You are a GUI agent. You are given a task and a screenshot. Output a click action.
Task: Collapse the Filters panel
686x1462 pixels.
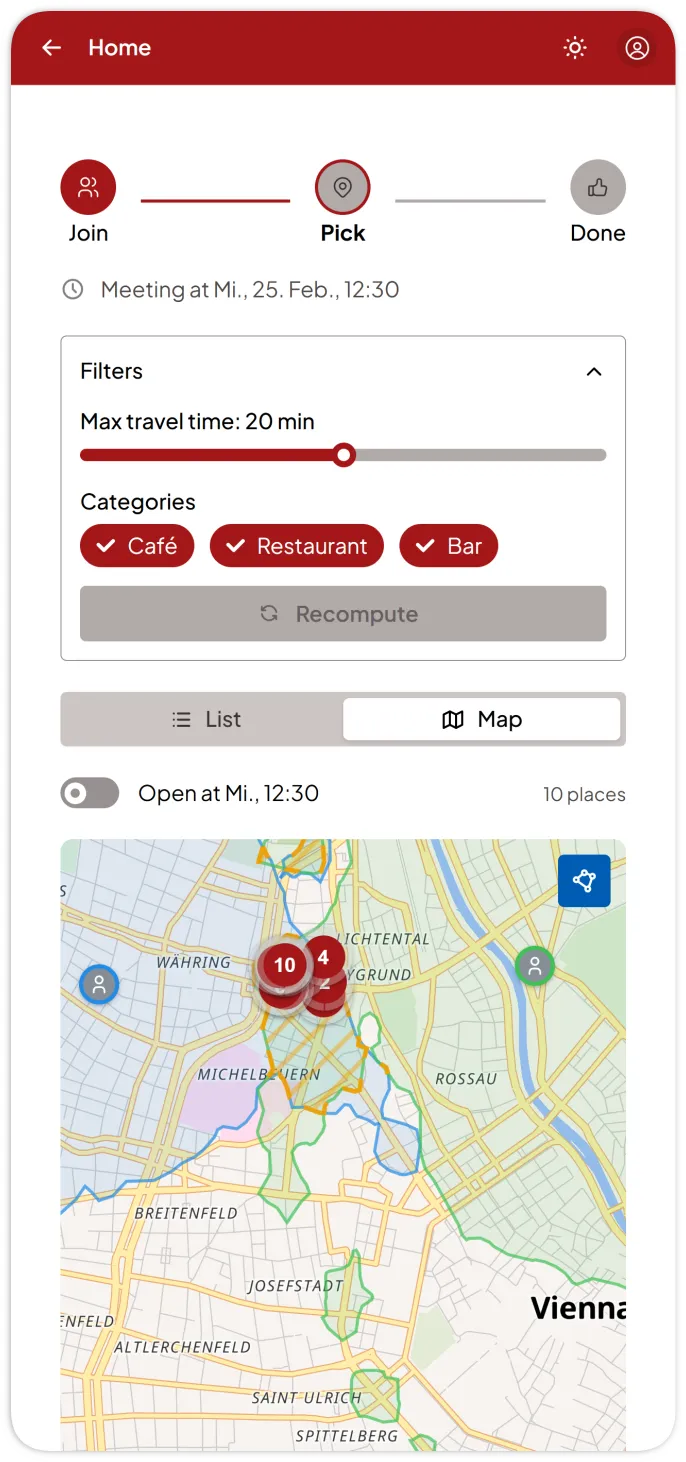click(594, 371)
